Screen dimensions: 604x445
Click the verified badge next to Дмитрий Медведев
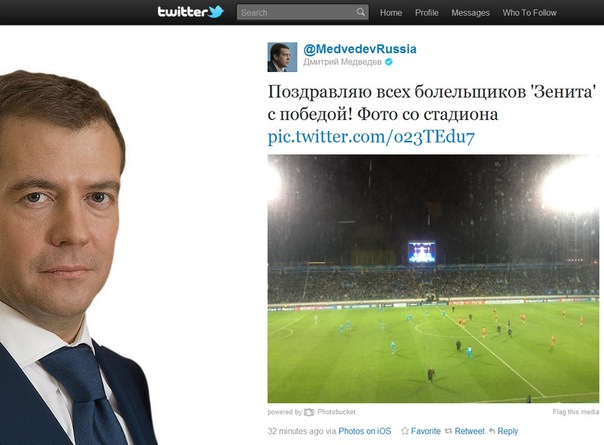coord(389,62)
